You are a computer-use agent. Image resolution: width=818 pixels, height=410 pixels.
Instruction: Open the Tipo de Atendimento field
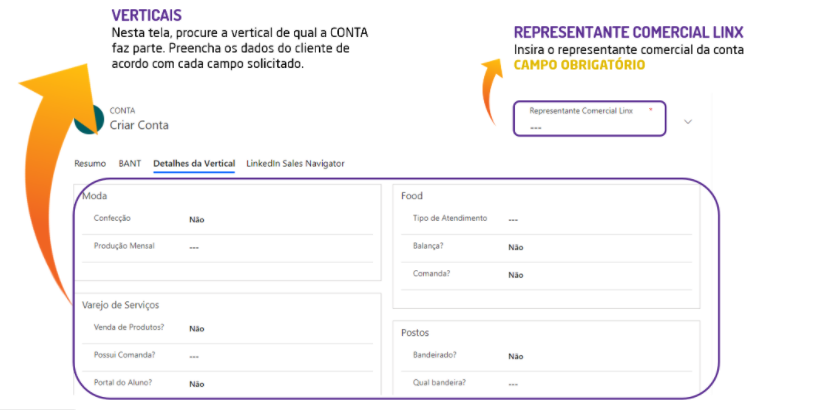click(x=513, y=219)
